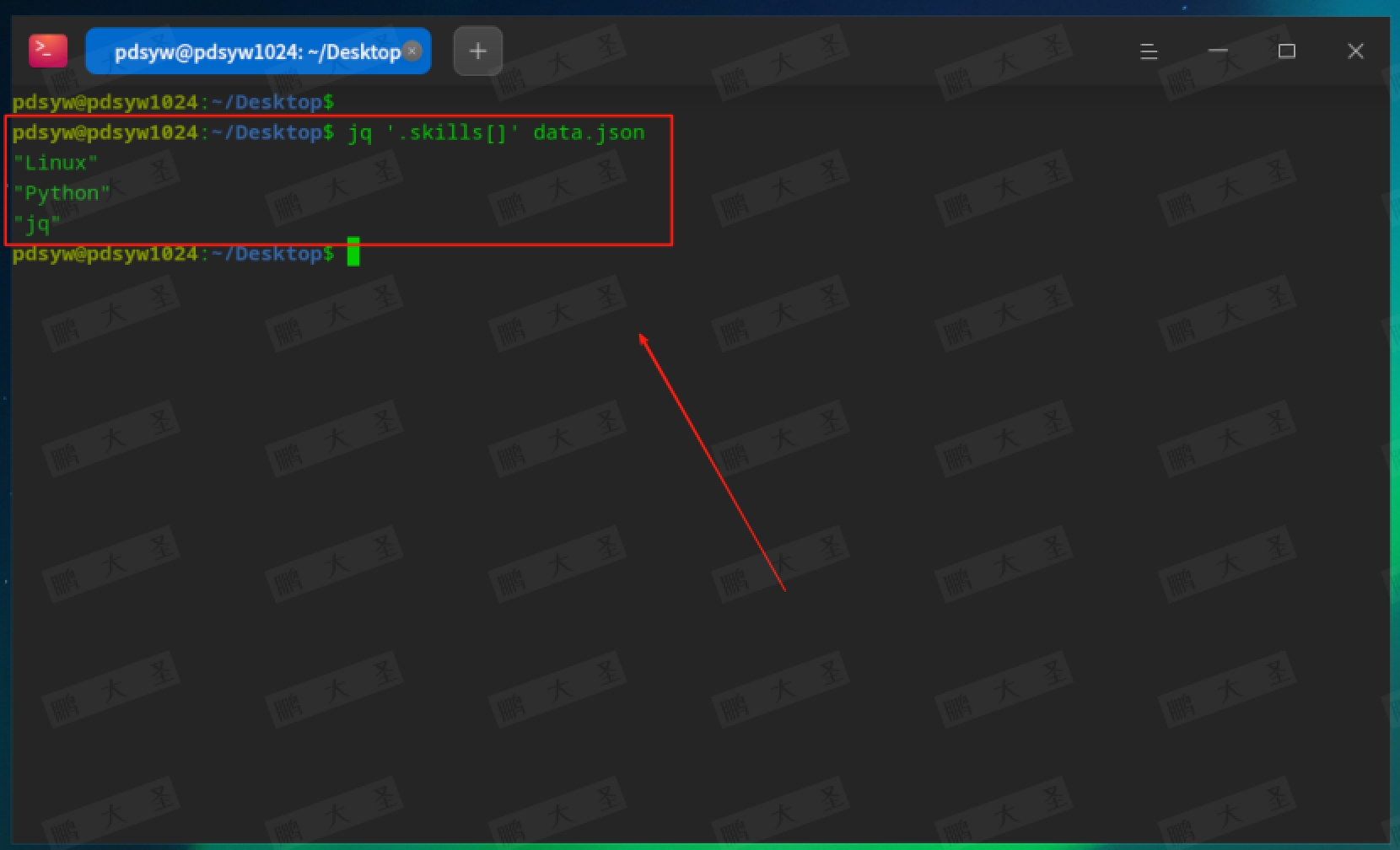Click the '.skills[]' filter text in the command

click(x=452, y=132)
